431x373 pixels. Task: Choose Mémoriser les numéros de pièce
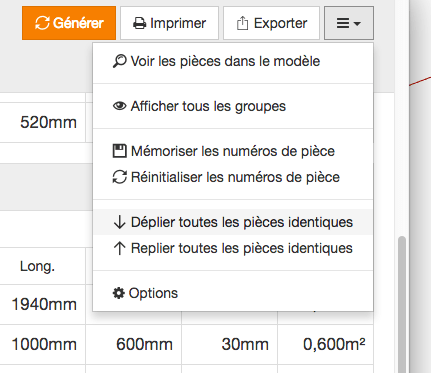pyautogui.click(x=233, y=151)
